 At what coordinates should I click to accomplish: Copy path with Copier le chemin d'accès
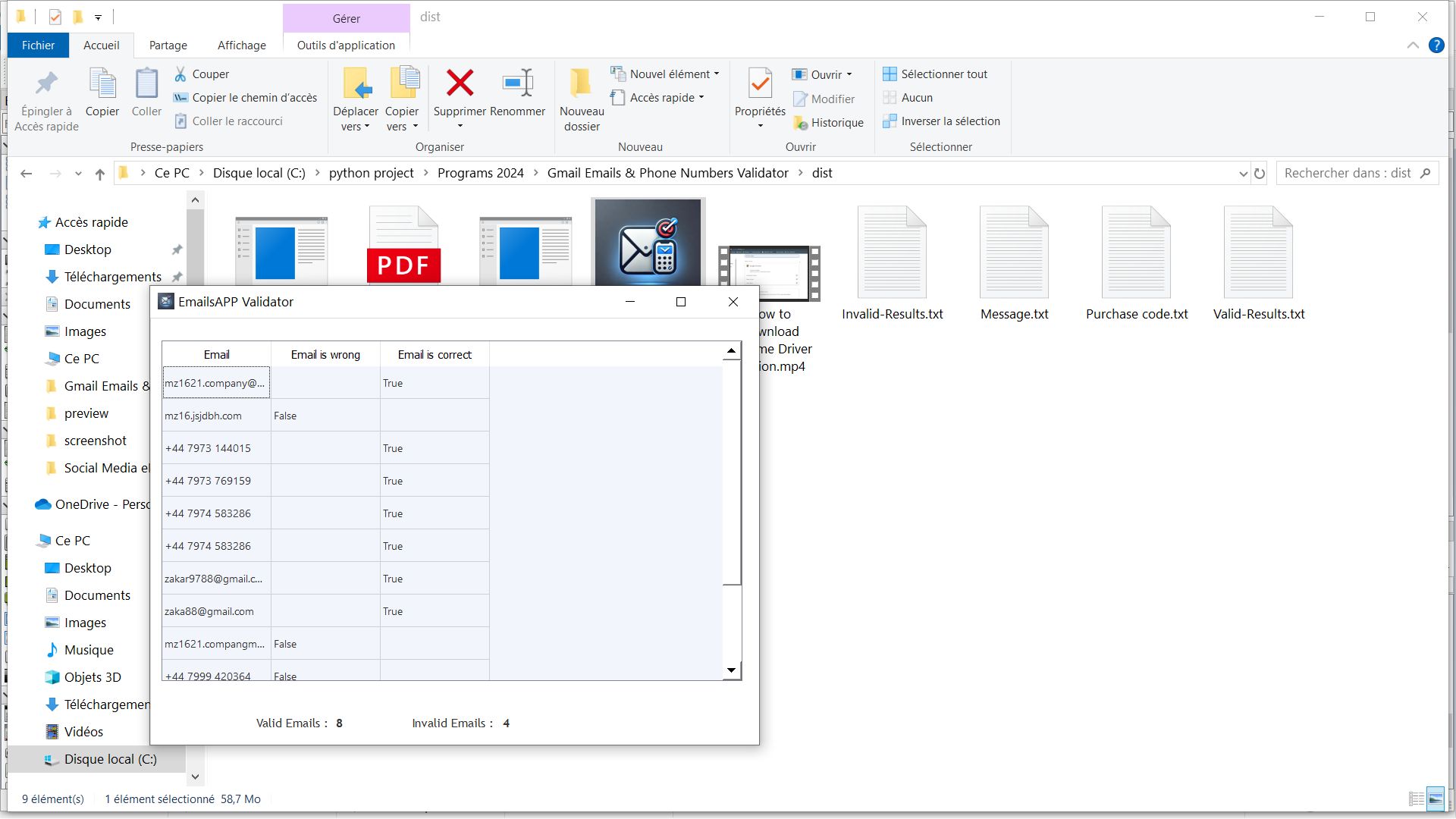point(246,98)
